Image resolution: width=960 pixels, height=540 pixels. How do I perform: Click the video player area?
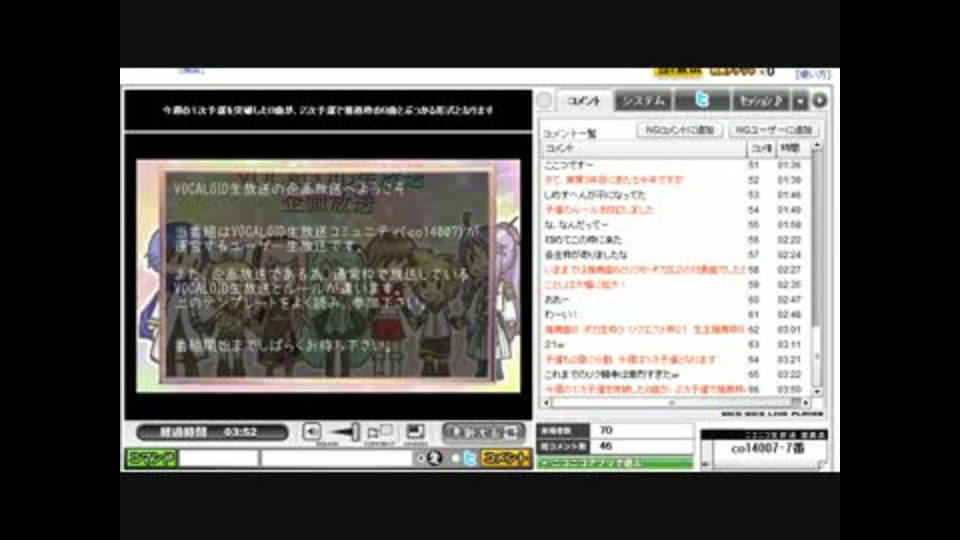[x=328, y=276]
